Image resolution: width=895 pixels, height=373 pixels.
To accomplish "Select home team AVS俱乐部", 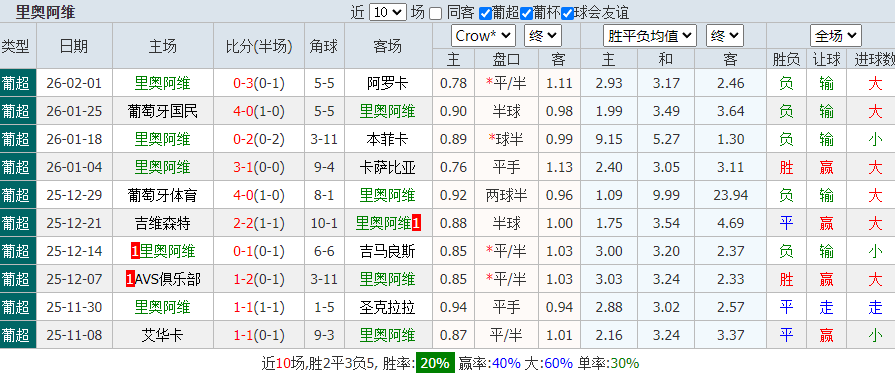I will [x=168, y=279].
